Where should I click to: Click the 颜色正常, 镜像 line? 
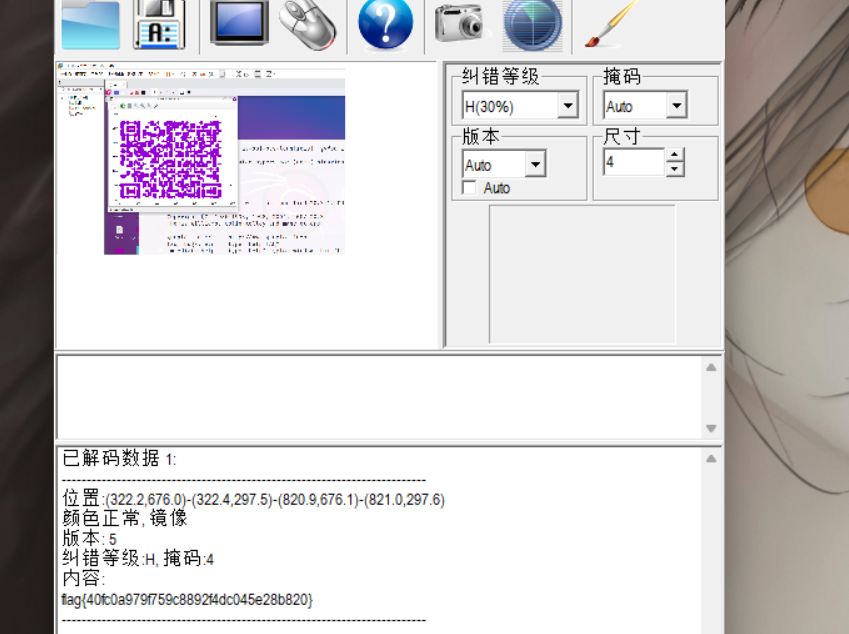pos(125,518)
